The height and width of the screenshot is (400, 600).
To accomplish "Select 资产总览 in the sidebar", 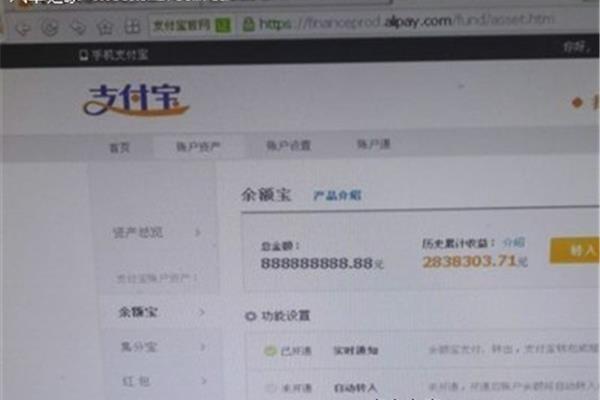I will coord(138,232).
